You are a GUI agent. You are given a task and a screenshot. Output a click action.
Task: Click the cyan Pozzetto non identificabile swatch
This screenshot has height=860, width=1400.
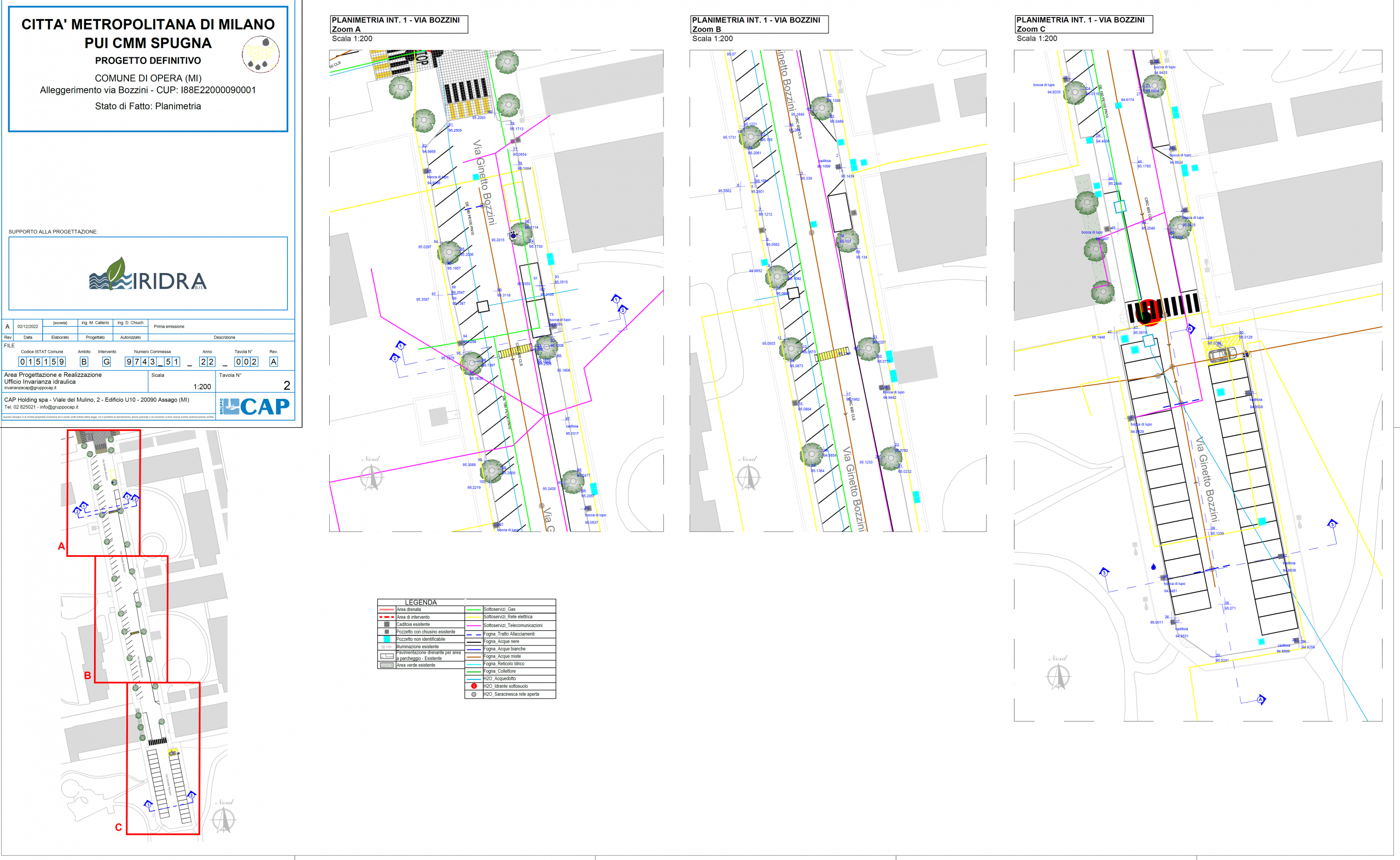coord(387,640)
